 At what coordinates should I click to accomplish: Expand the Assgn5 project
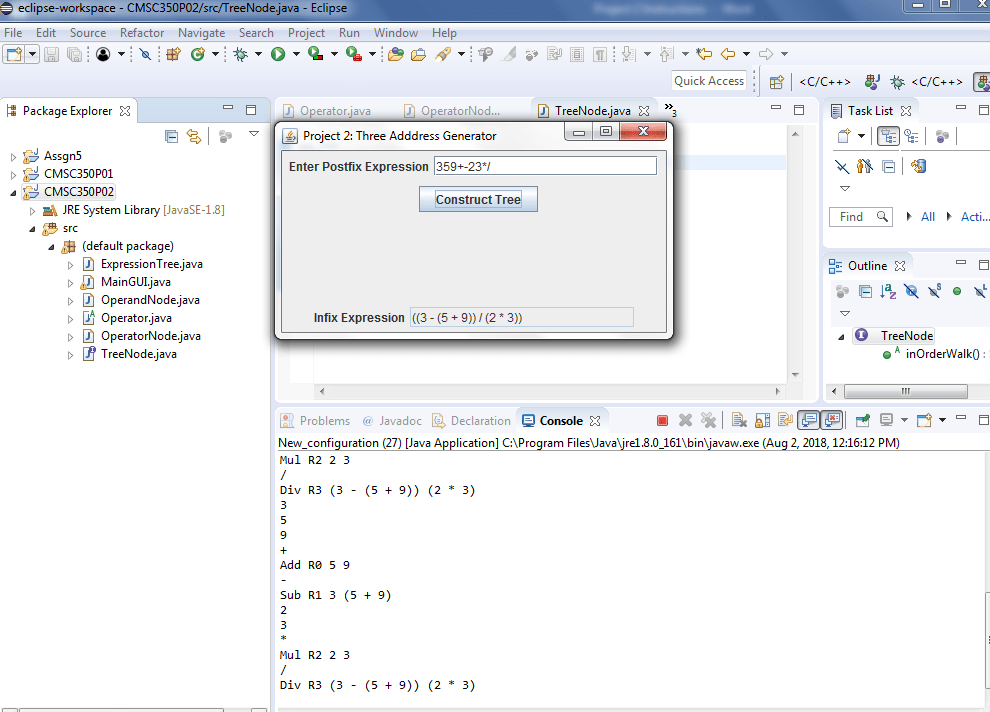13,157
